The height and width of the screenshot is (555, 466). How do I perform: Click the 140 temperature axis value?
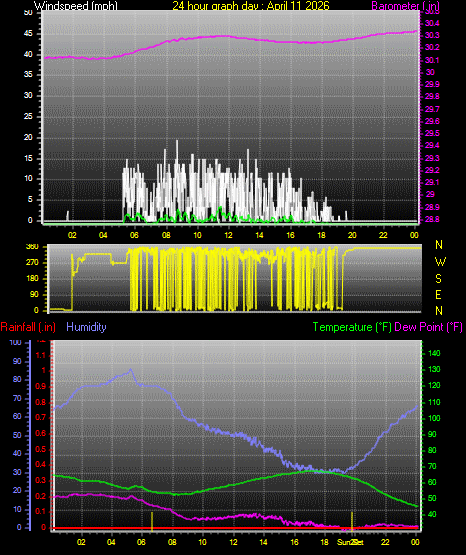(x=434, y=353)
